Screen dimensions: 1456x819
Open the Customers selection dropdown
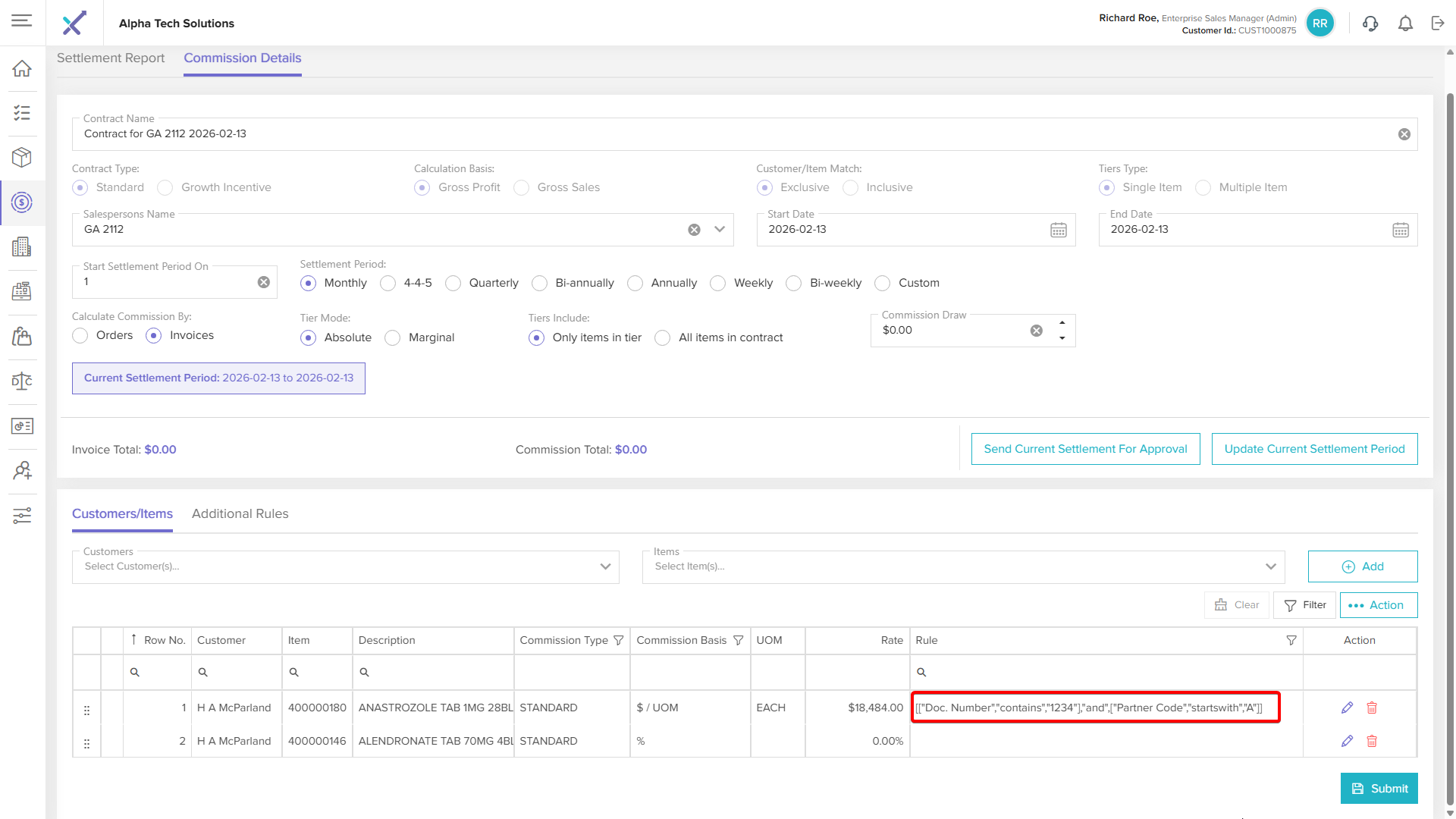[605, 566]
